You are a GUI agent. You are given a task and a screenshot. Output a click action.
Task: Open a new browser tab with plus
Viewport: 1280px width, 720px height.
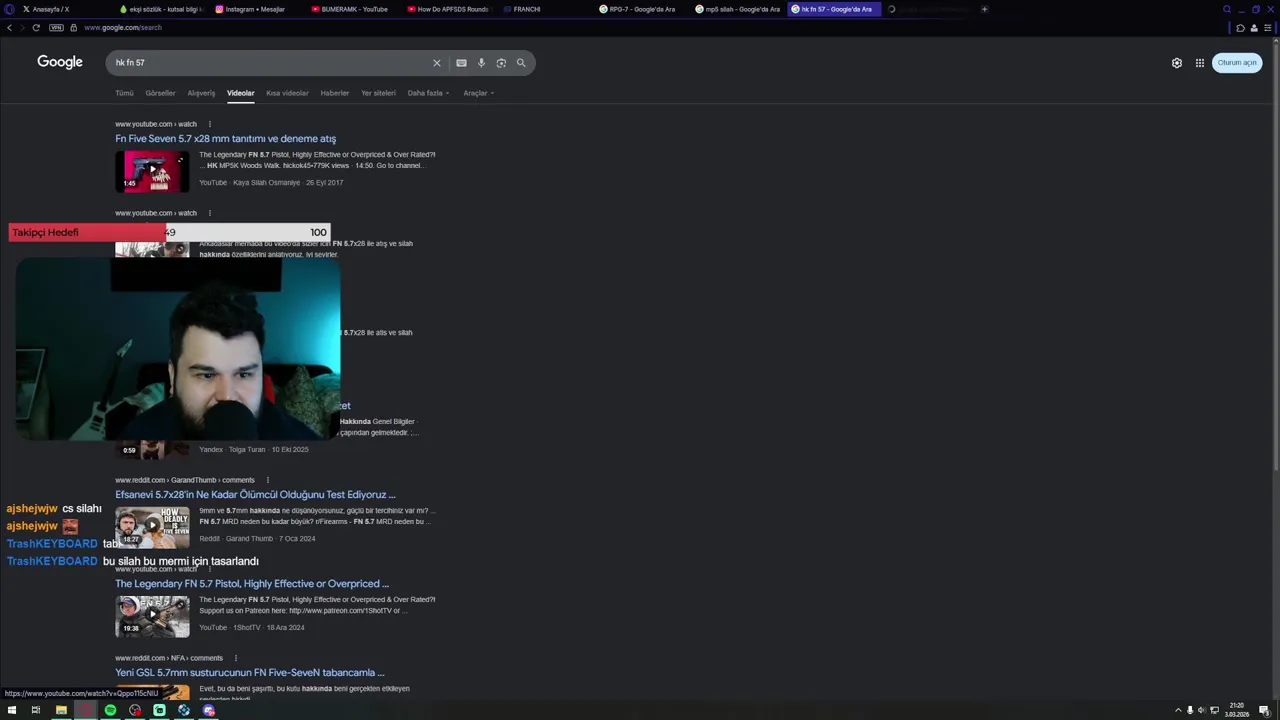[x=984, y=9]
